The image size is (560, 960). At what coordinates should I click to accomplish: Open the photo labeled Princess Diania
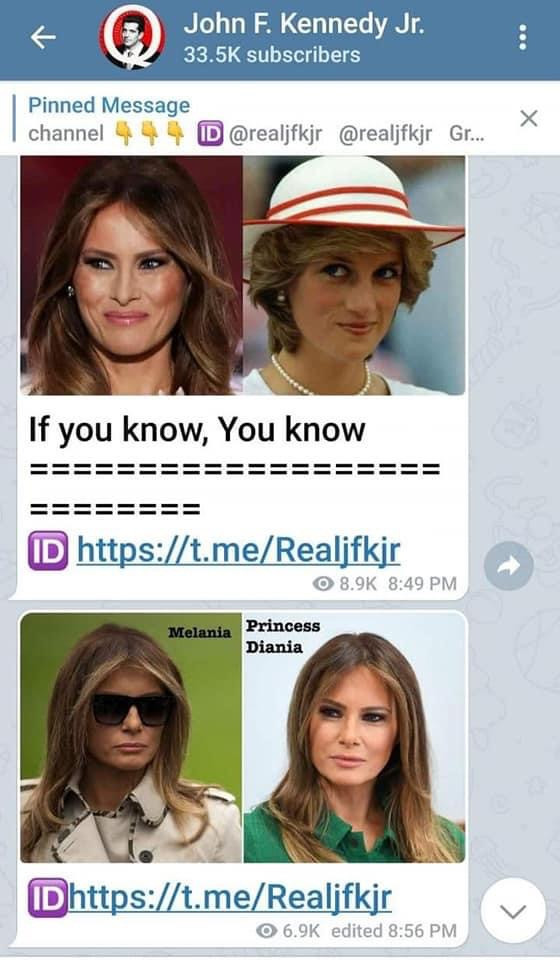click(x=354, y=738)
